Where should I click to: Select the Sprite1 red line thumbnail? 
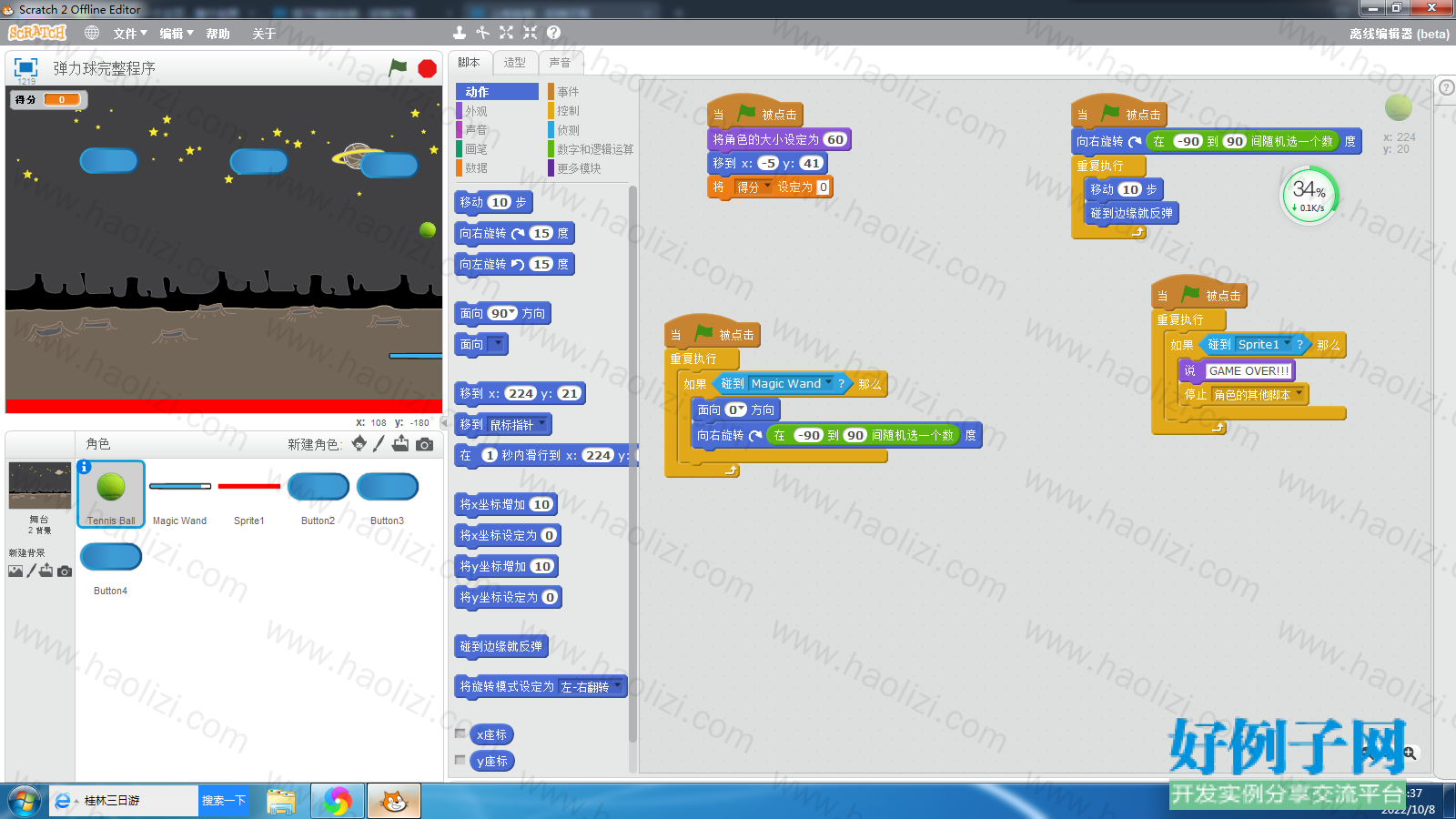(249, 494)
